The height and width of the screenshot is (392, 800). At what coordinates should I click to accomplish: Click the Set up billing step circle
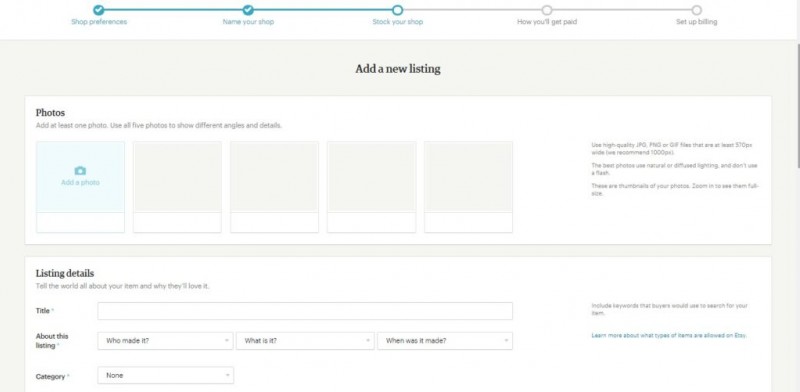[696, 10]
